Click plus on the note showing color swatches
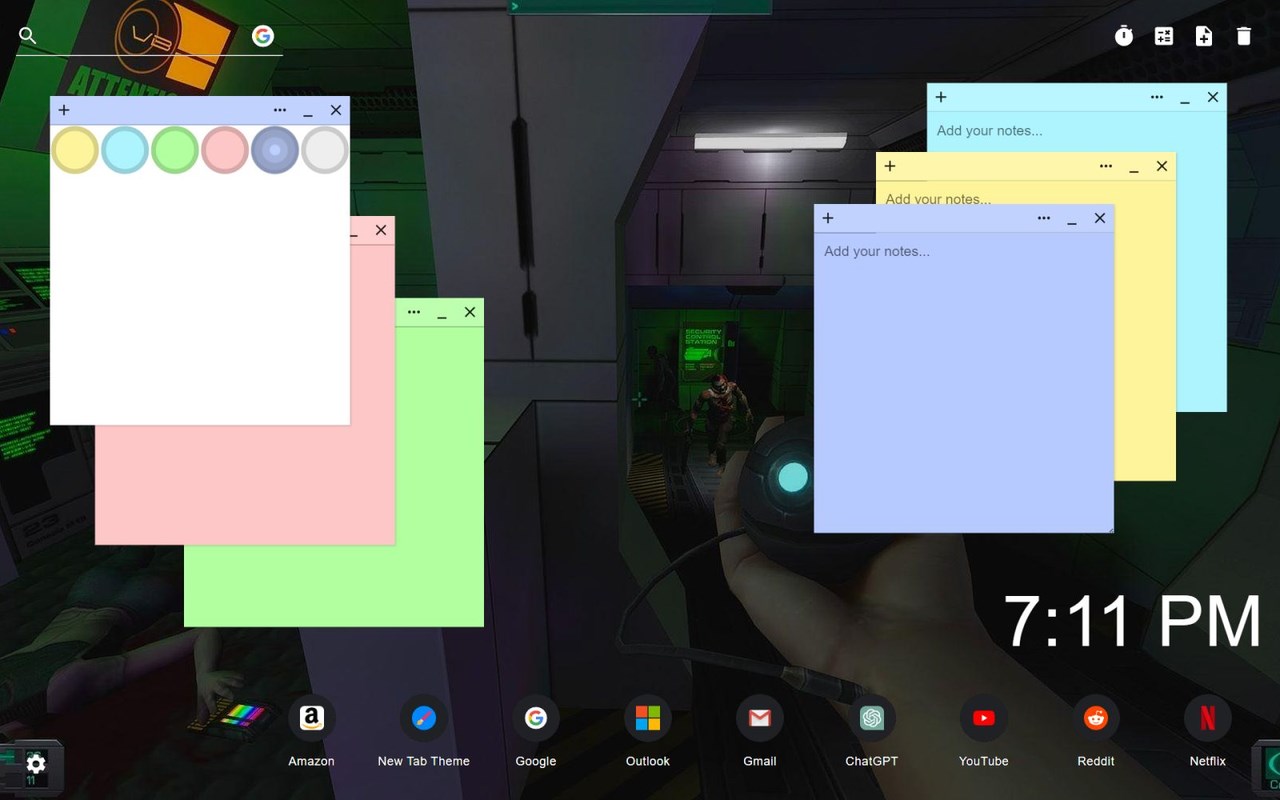Image resolution: width=1280 pixels, height=800 pixels. [64, 110]
